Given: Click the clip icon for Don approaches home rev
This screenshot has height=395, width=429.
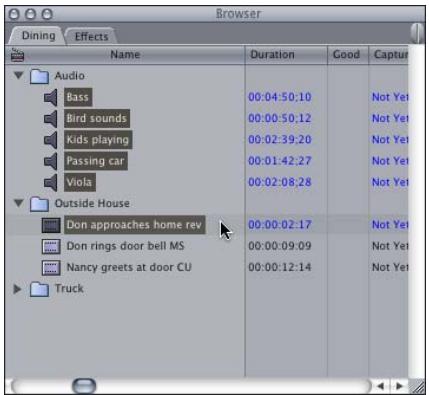Looking at the screenshot, I should (51, 225).
